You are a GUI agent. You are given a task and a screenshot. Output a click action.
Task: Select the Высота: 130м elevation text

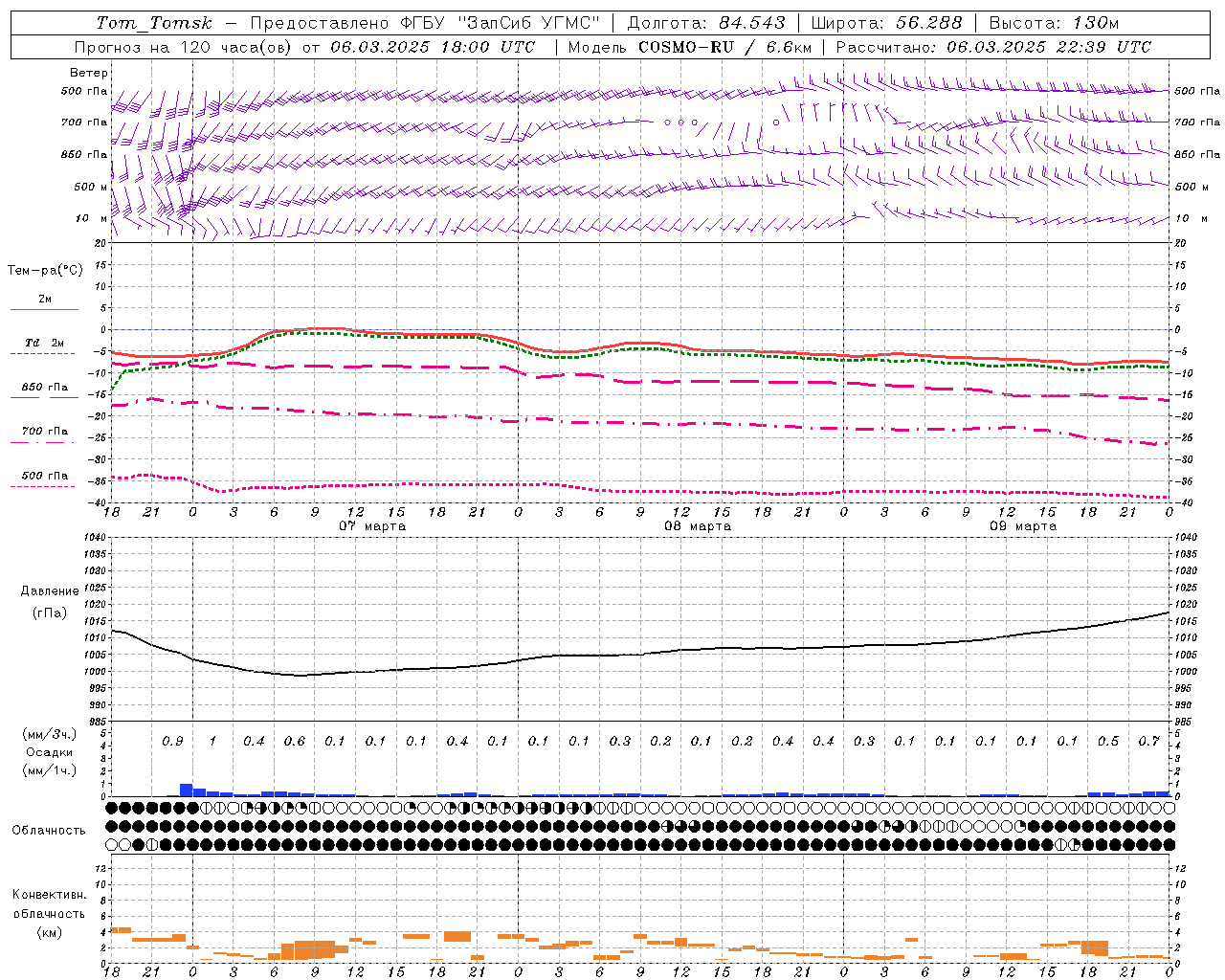[1054, 23]
